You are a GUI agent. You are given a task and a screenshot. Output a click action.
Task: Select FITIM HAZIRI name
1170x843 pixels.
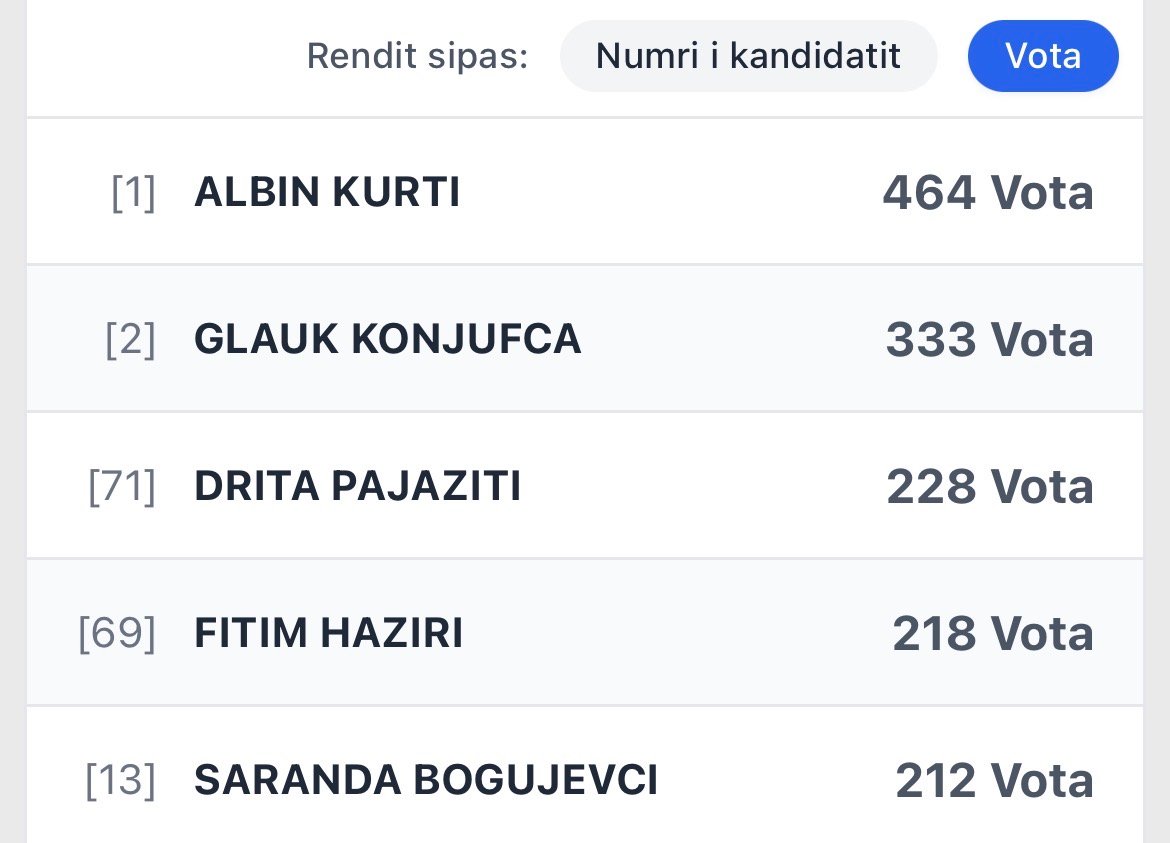coord(328,634)
